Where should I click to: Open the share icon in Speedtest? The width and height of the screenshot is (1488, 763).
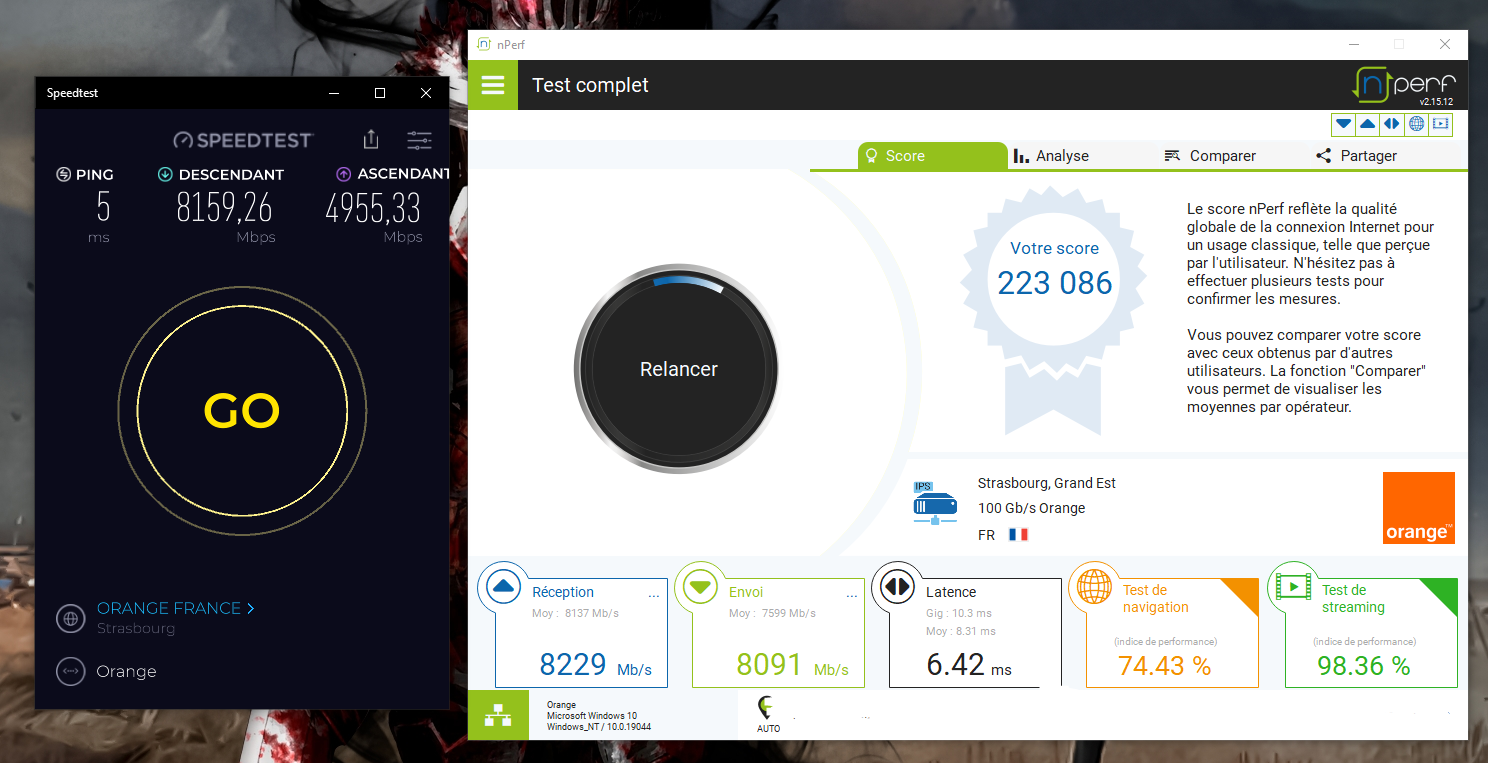click(x=371, y=139)
